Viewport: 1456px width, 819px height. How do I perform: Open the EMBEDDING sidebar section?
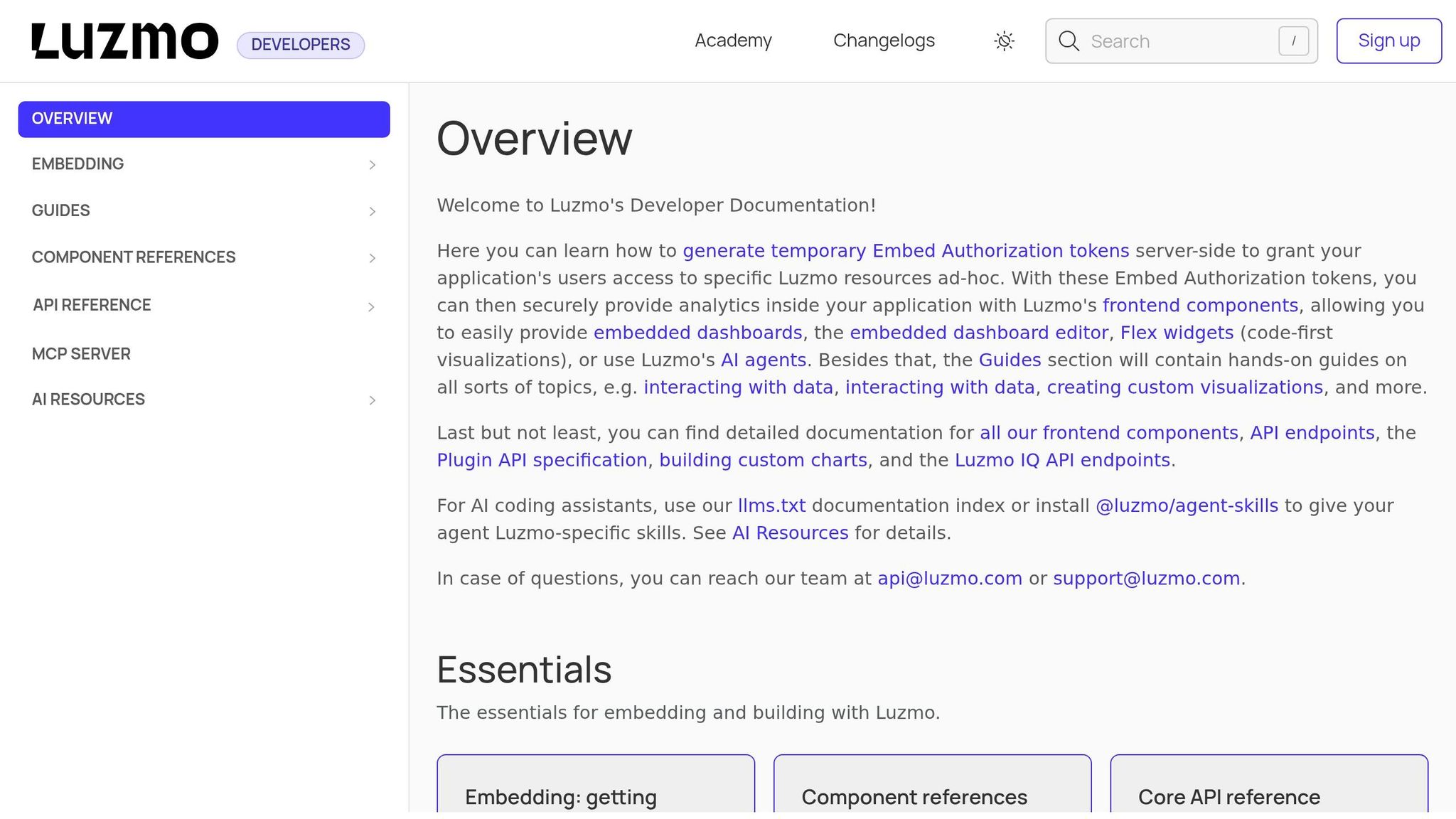(204, 164)
